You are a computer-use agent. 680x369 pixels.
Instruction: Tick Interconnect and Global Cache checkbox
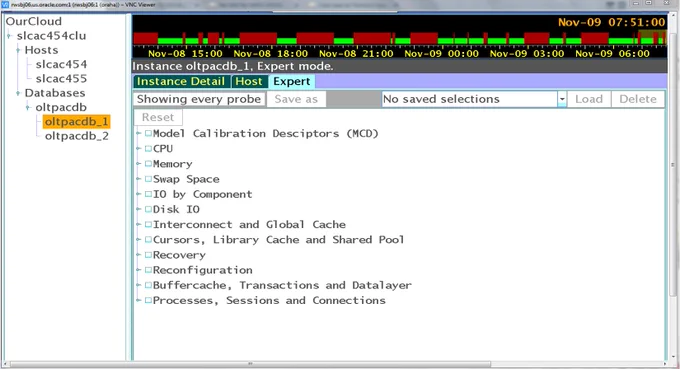(148, 224)
